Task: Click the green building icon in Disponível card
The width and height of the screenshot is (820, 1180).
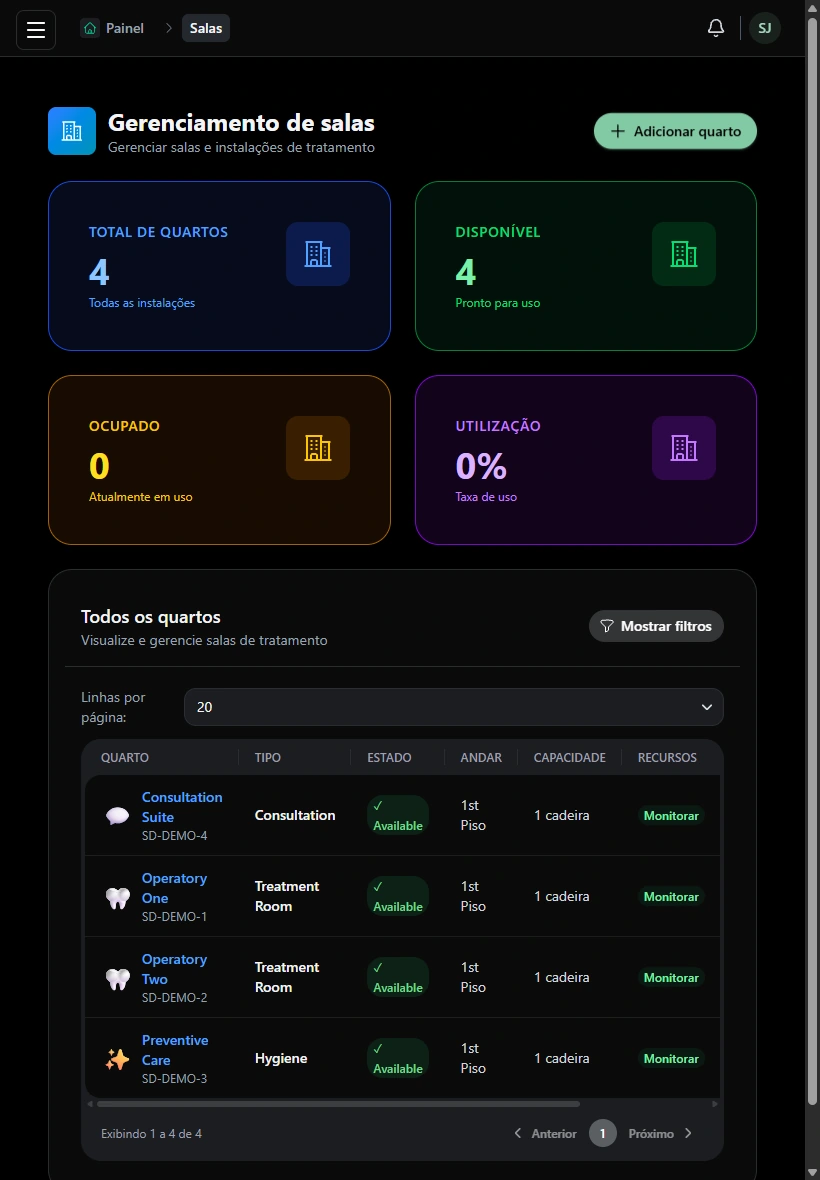Action: coord(683,254)
